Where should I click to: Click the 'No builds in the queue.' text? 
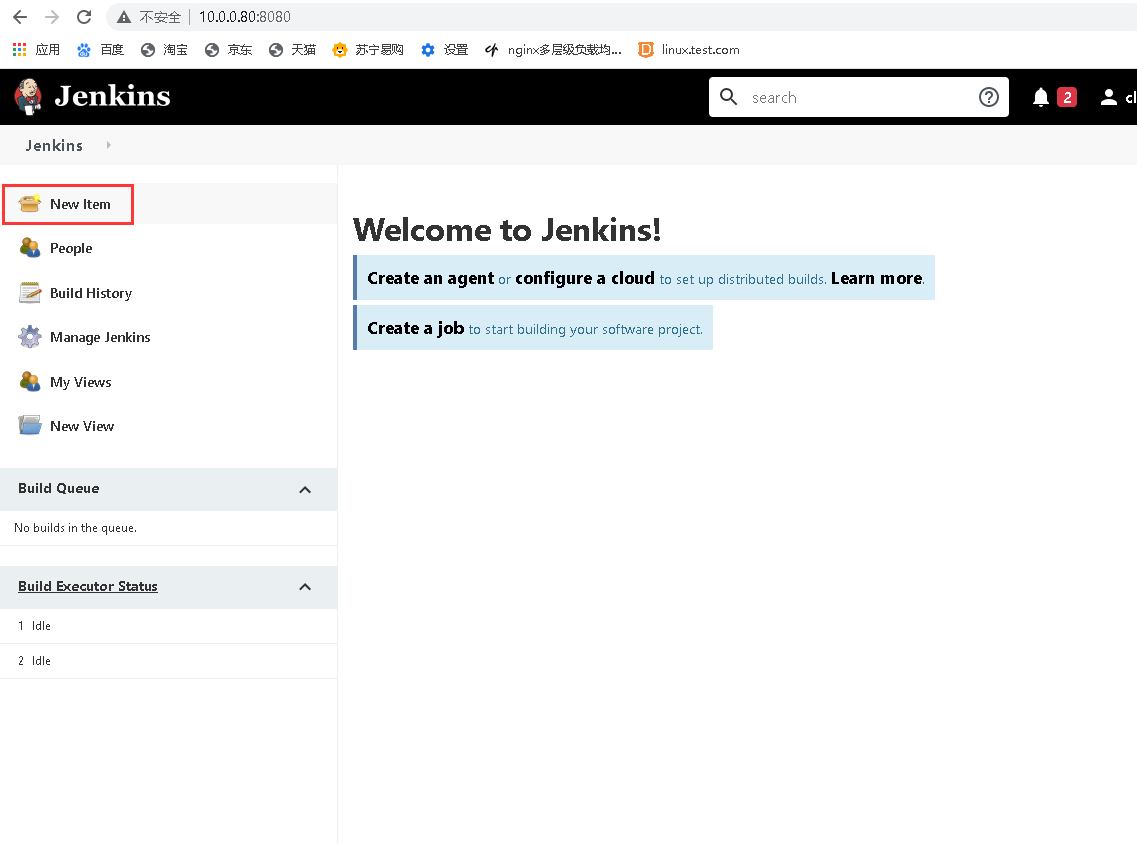pyautogui.click(x=75, y=528)
